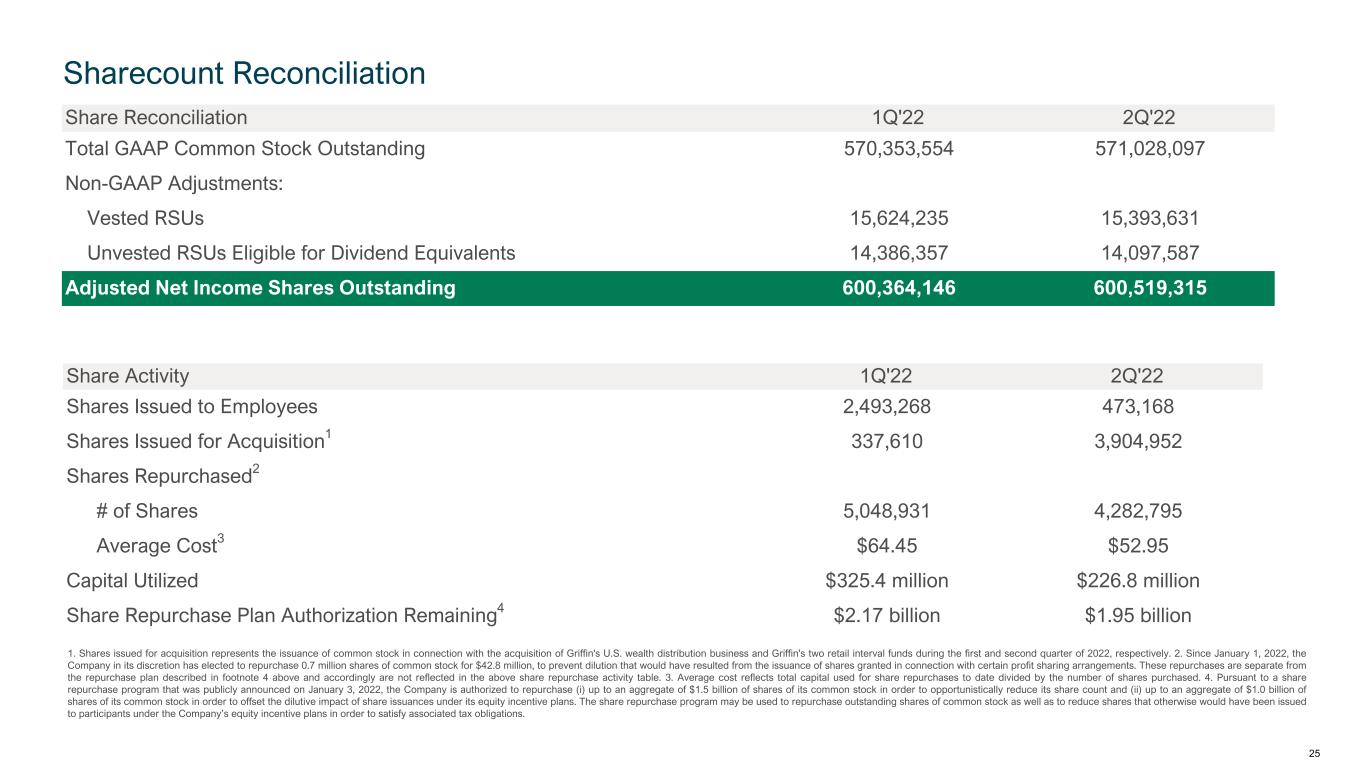This screenshot has width=1365, height=768.
Task: Select the Vested RSUs row label
Action: coord(149,218)
